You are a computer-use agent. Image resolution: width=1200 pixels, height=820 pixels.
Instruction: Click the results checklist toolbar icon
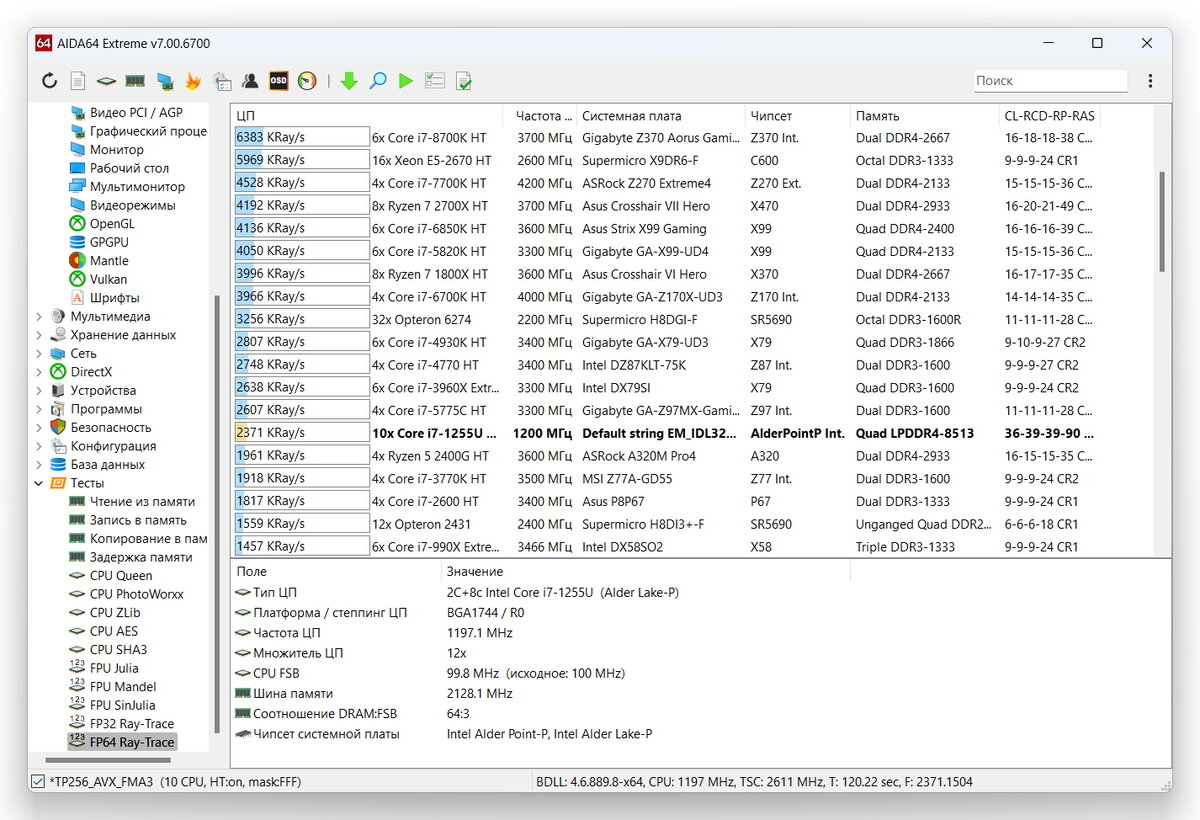434,81
